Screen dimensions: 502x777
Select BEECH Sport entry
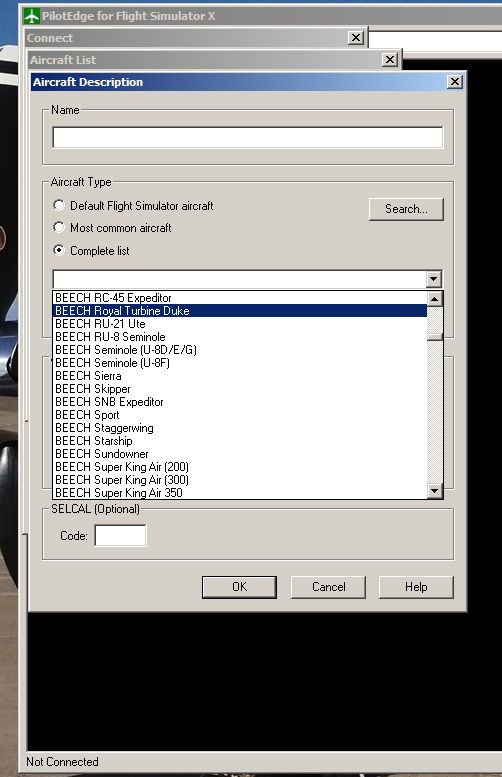coord(240,415)
